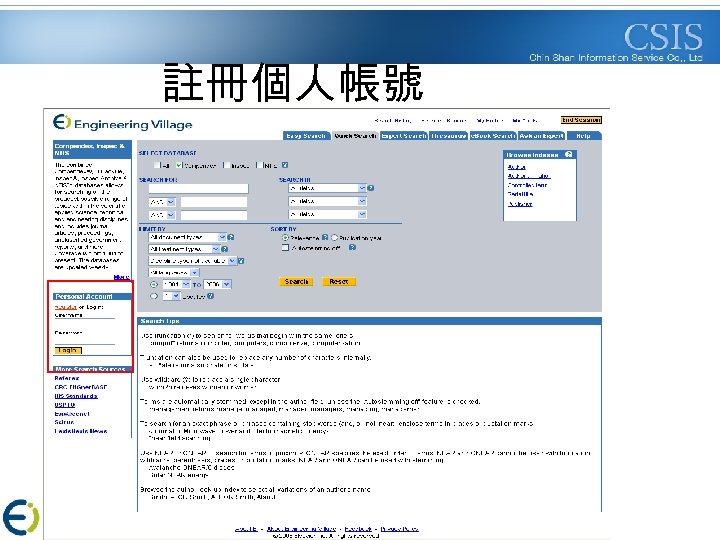720x540 pixels.
Task: Enable the Autostemming off checkbox
Action: coord(285,248)
